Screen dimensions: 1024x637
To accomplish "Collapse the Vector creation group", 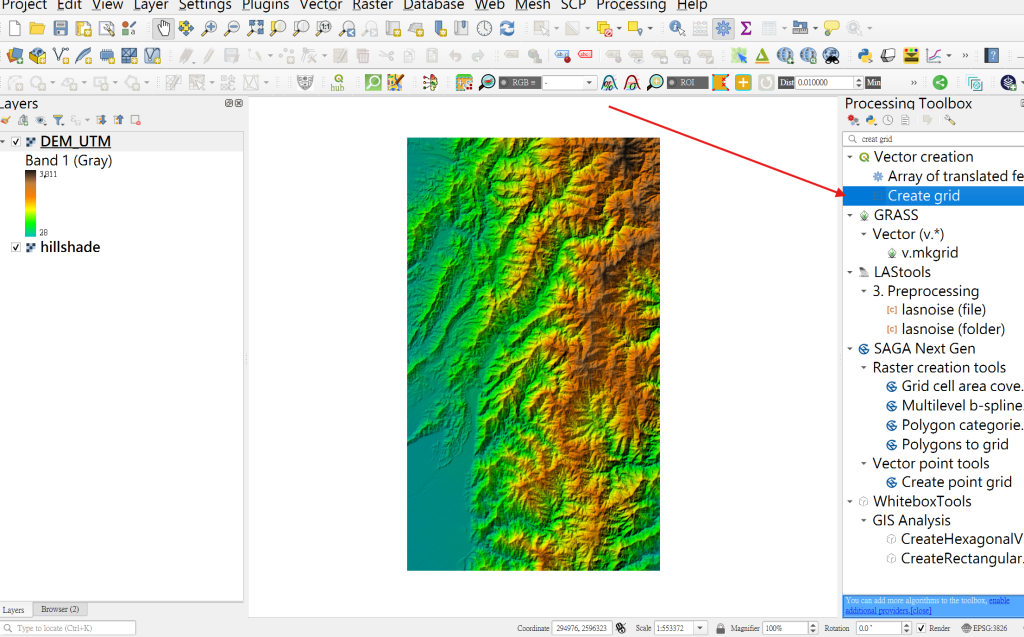I will click(x=850, y=157).
